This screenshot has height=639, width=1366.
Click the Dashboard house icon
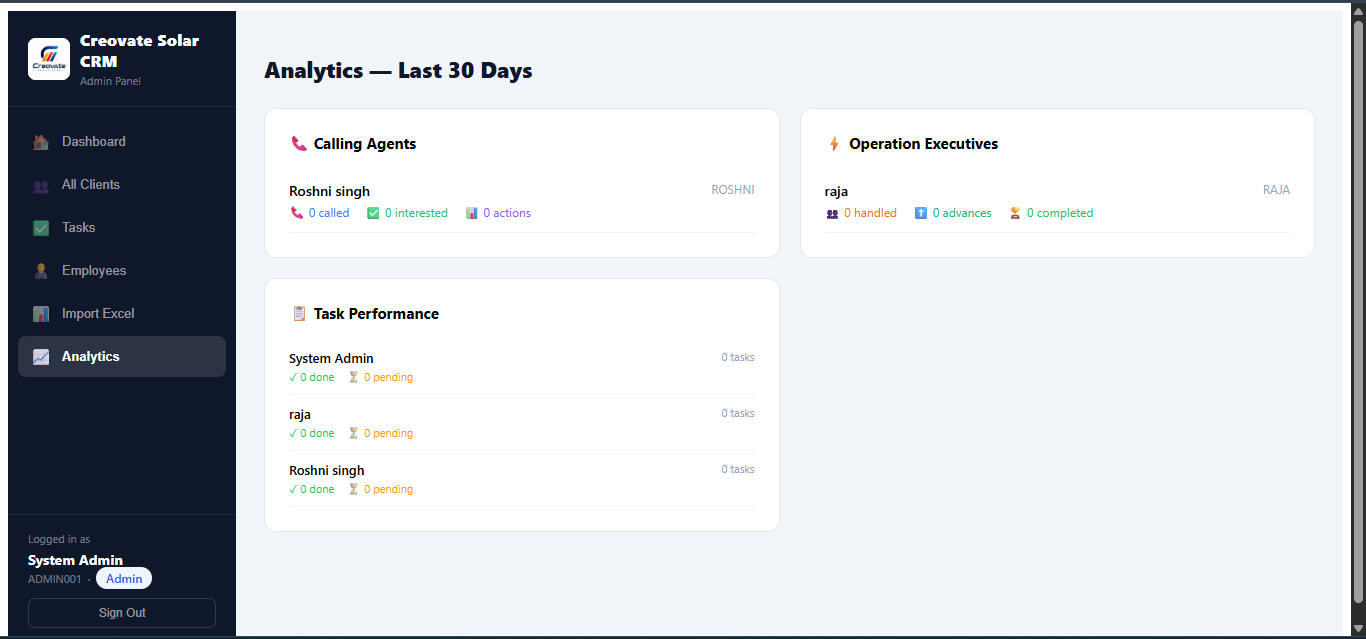pyautogui.click(x=41, y=142)
